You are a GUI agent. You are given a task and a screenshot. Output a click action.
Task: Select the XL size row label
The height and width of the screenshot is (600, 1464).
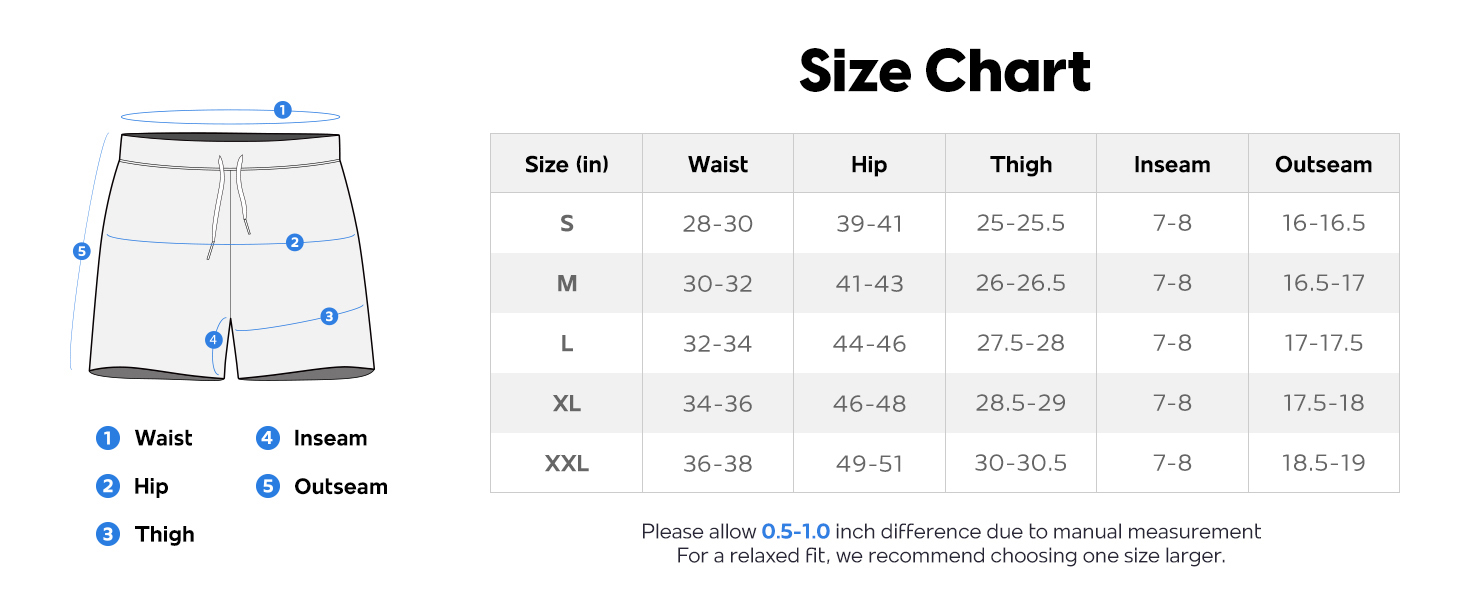tap(567, 403)
